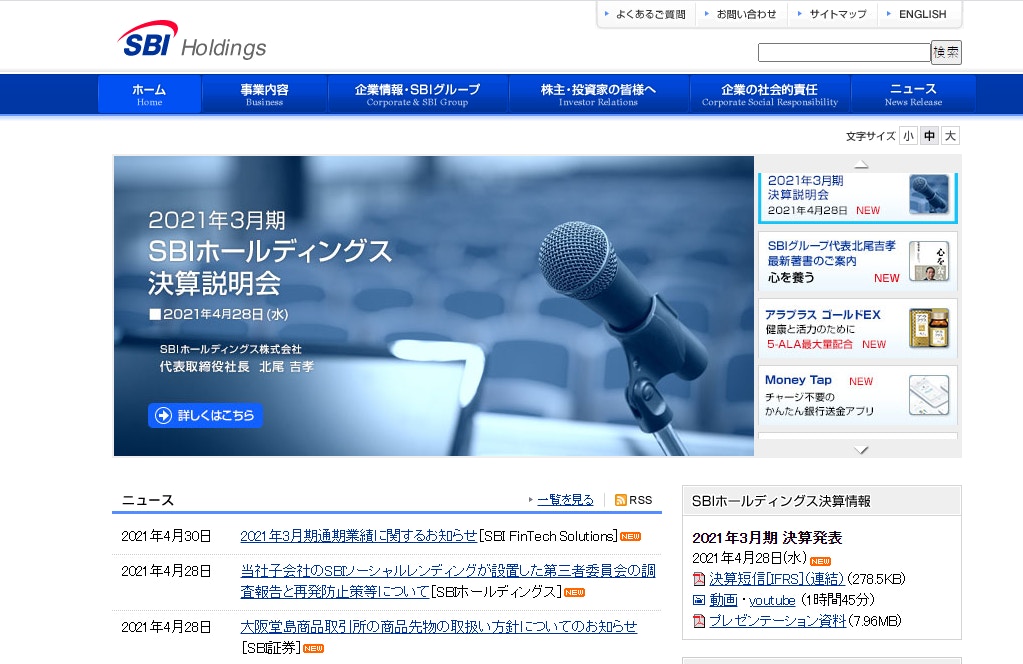Click the video icon beside 動画
Screen dimensions: 1023x664
pos(699,600)
